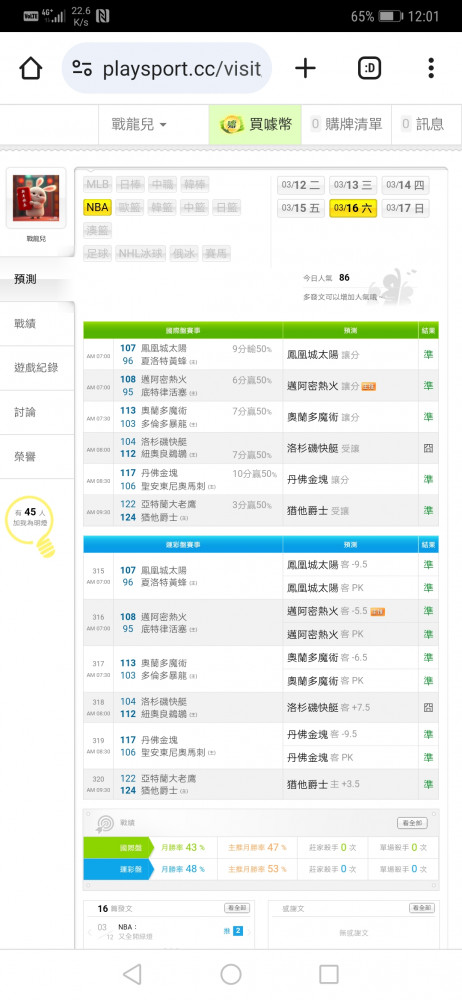462x1000 pixels.
Task: Click 主推月勝率 53% stat
Action: pyautogui.click(x=257, y=869)
